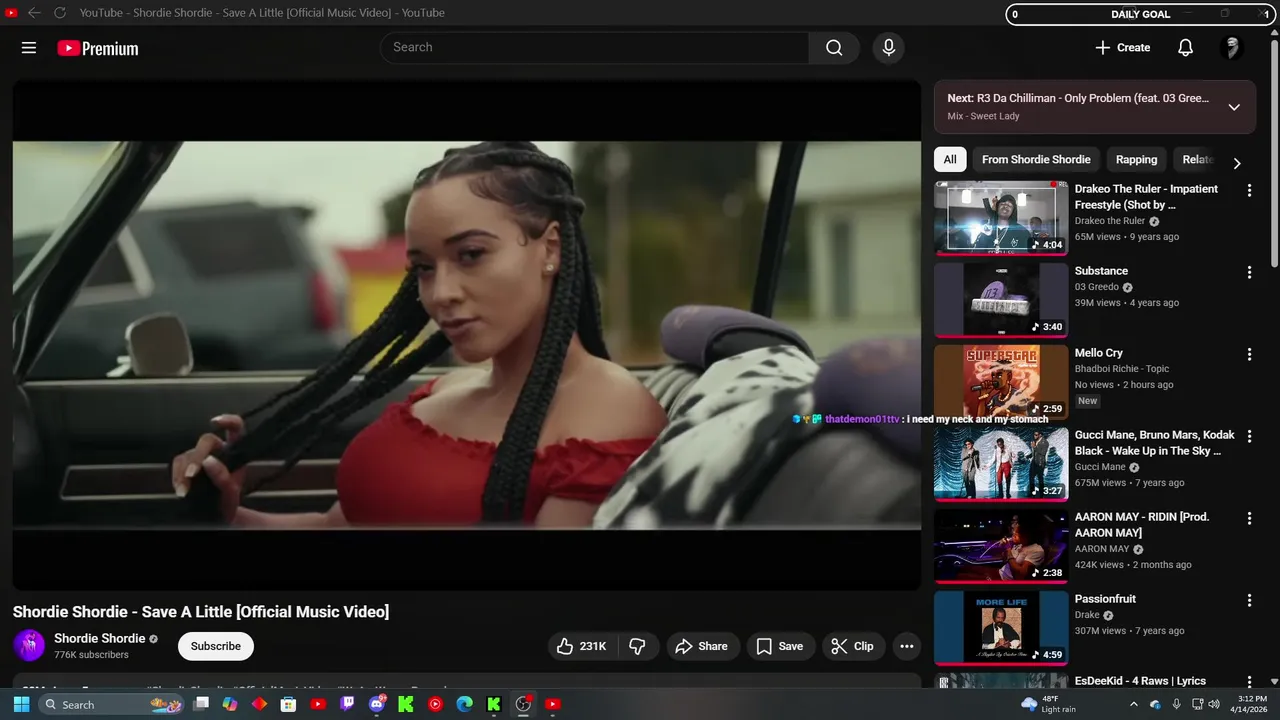Open options for Substance video

[x=1249, y=272]
